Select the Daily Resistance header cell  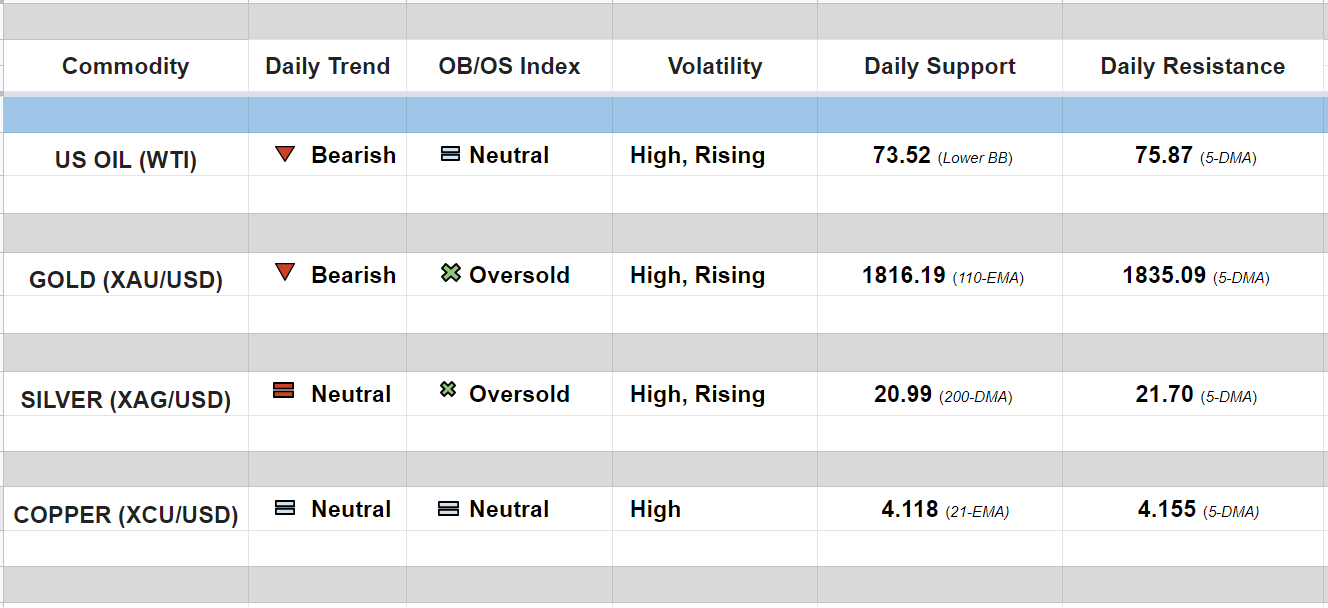1192,66
